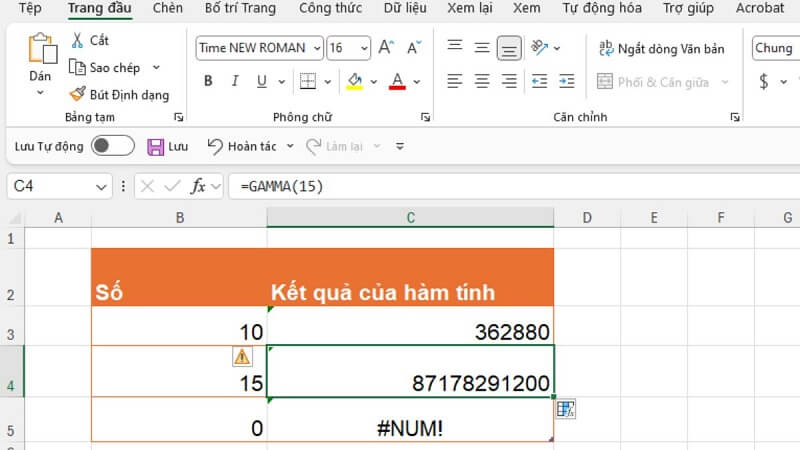Expand the font color dropdown arrow
This screenshot has height=450, width=800.
pos(417,81)
